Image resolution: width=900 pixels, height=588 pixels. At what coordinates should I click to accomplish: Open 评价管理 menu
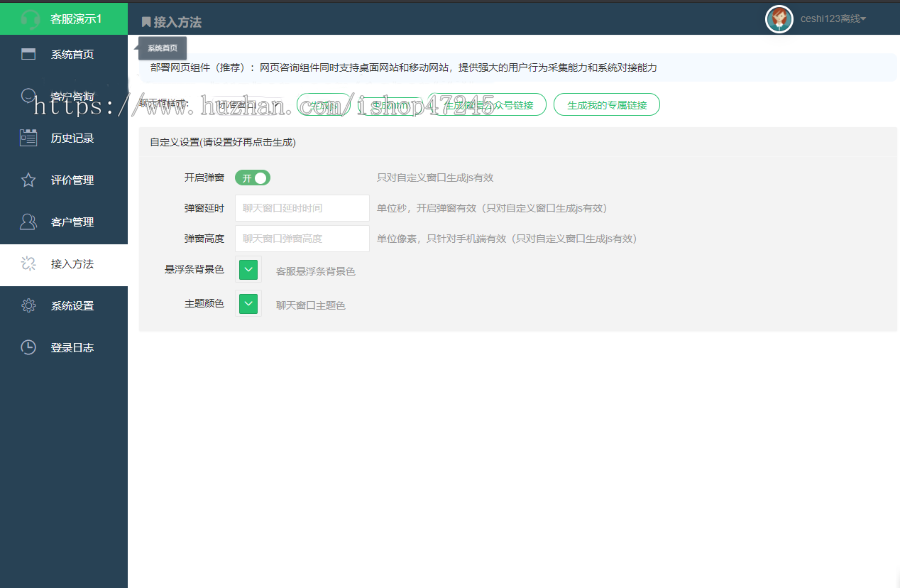(x=64, y=180)
